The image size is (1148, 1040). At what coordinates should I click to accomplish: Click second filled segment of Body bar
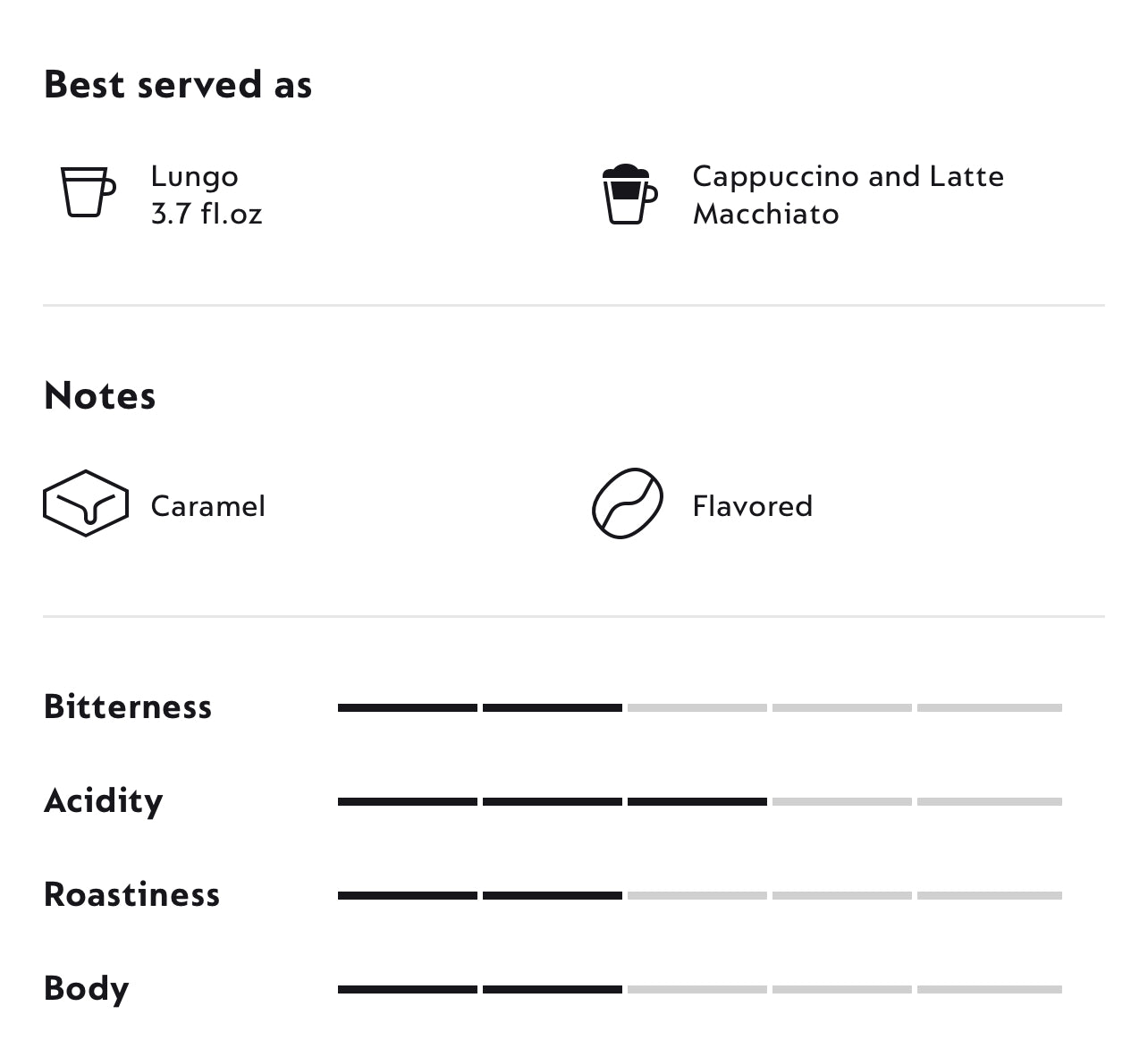pos(553,990)
